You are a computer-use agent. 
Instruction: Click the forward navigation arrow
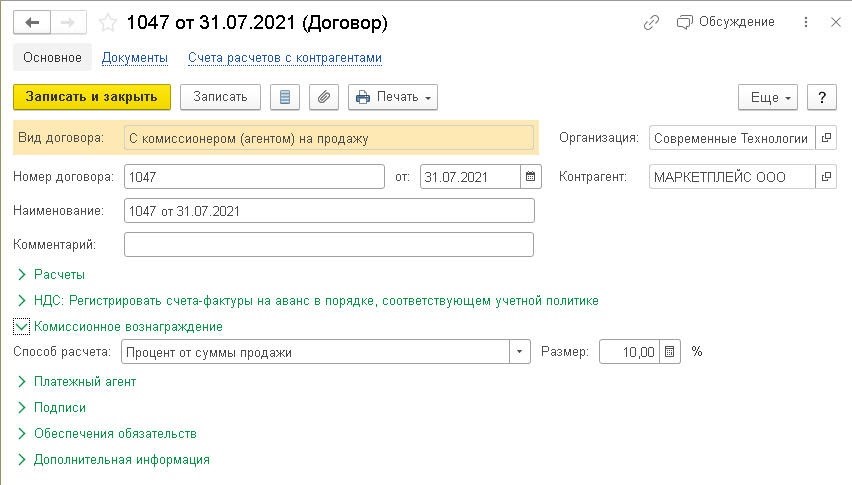pos(69,22)
